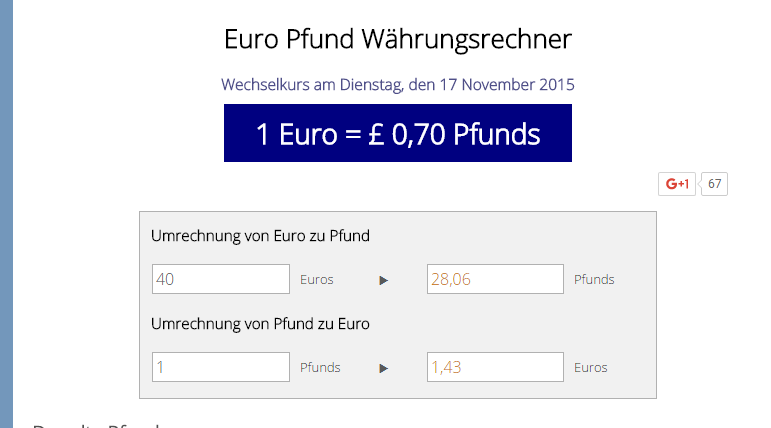
Task: Click the Pfunds label beside the 28,06 field
Action: 594,280
